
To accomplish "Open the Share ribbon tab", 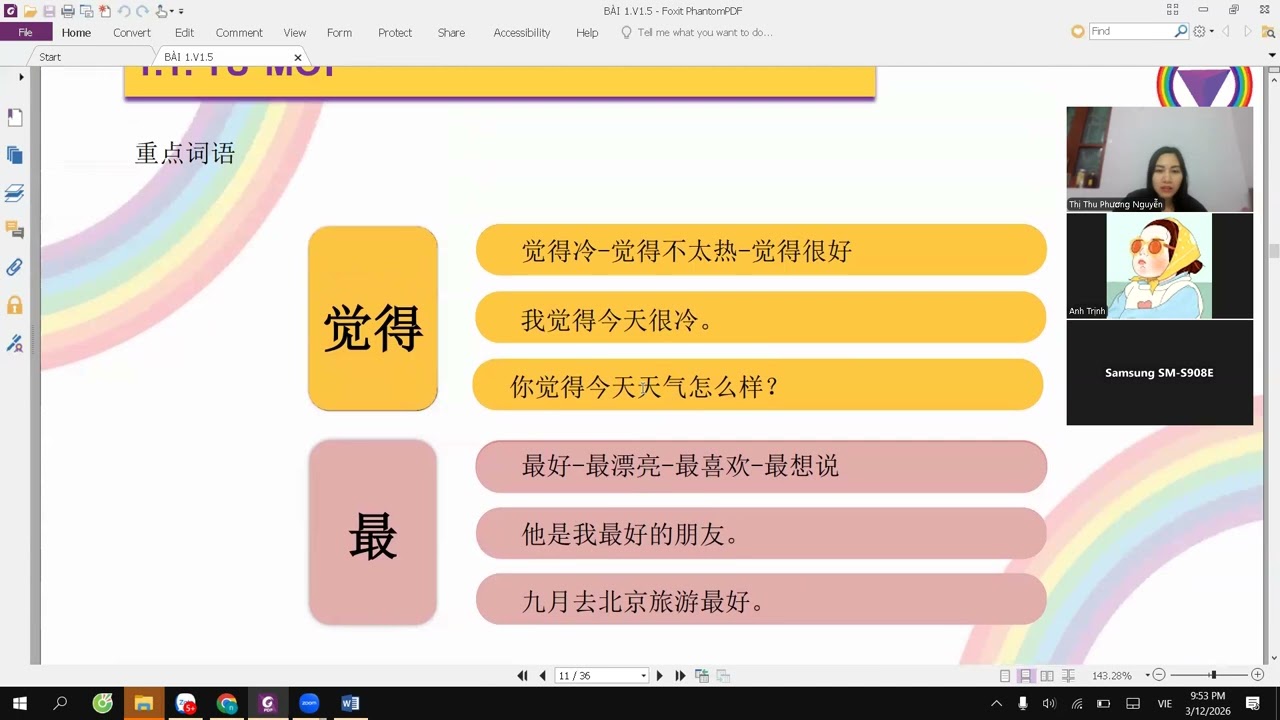I will [x=451, y=32].
